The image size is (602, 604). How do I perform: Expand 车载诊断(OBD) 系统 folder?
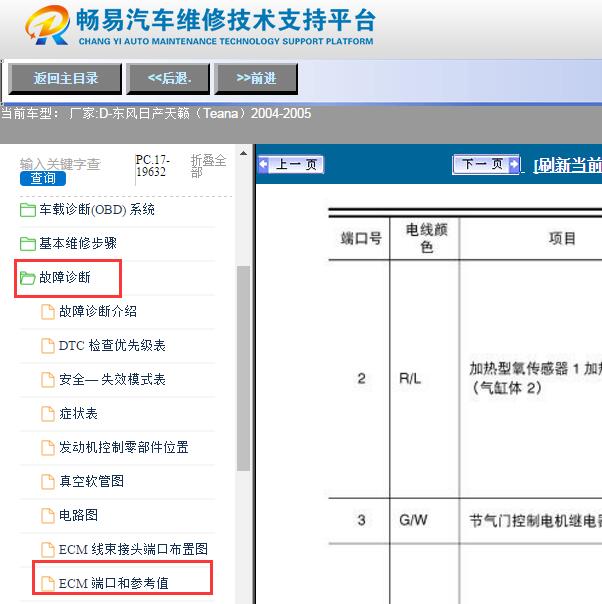[97, 210]
